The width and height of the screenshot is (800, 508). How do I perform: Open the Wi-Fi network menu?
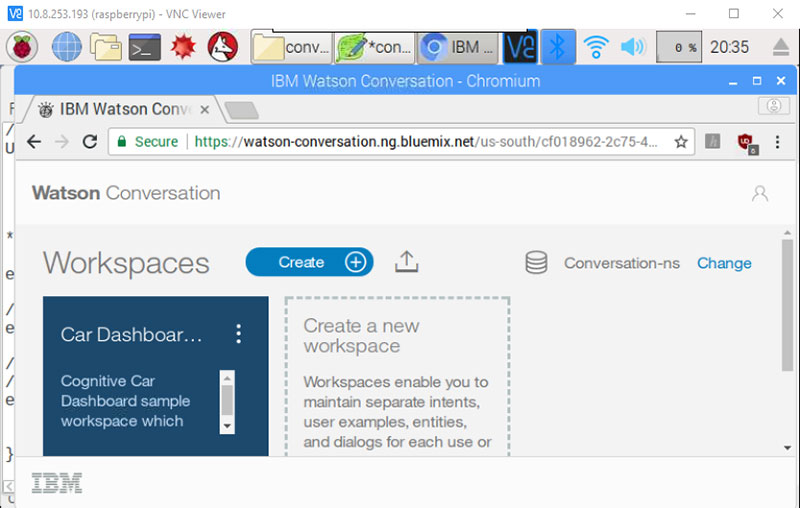coord(596,47)
